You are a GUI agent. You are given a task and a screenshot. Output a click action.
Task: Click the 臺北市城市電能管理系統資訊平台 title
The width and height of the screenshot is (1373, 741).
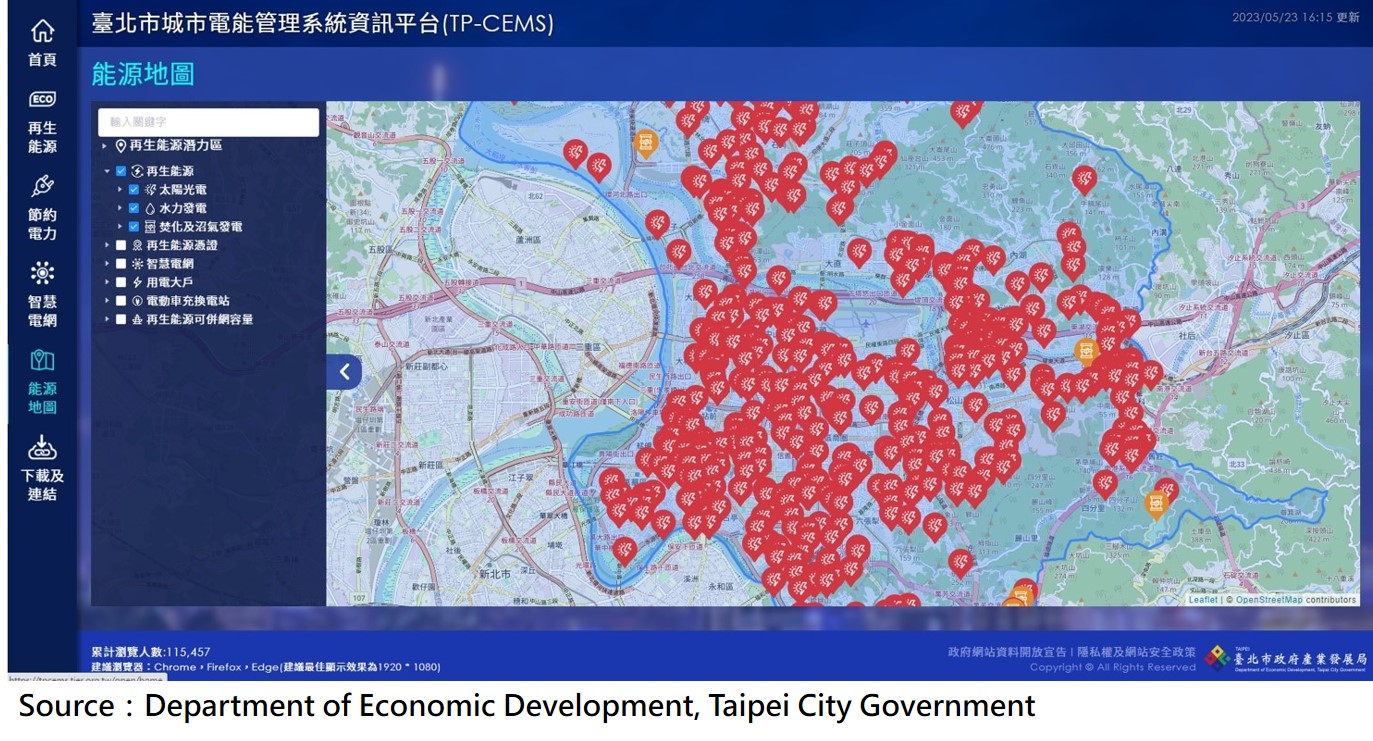322,23
